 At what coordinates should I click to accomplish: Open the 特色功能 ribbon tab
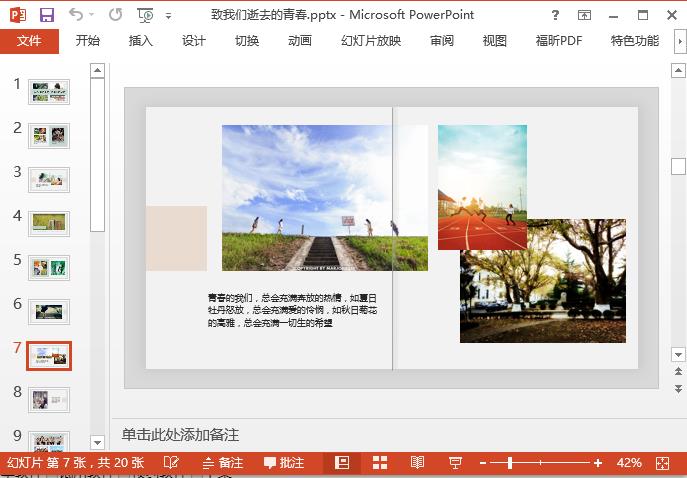click(635, 41)
